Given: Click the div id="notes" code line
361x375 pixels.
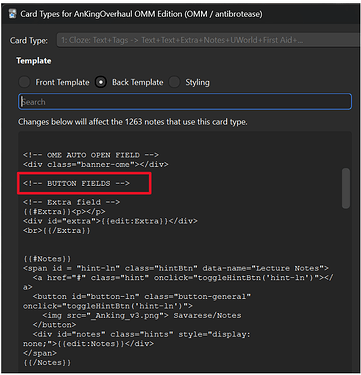Looking at the screenshot, I should (142, 334).
